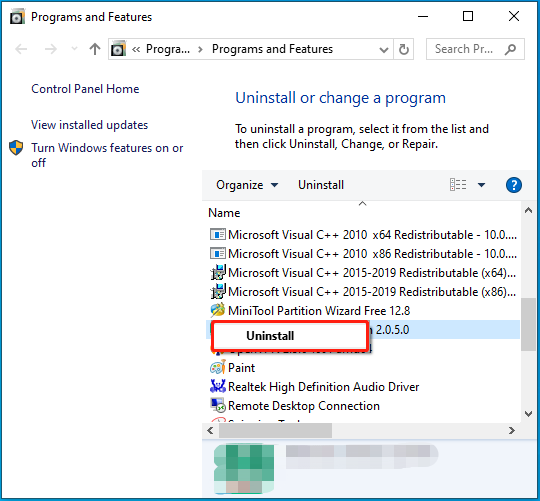Open View installed updates link

[x=90, y=125]
